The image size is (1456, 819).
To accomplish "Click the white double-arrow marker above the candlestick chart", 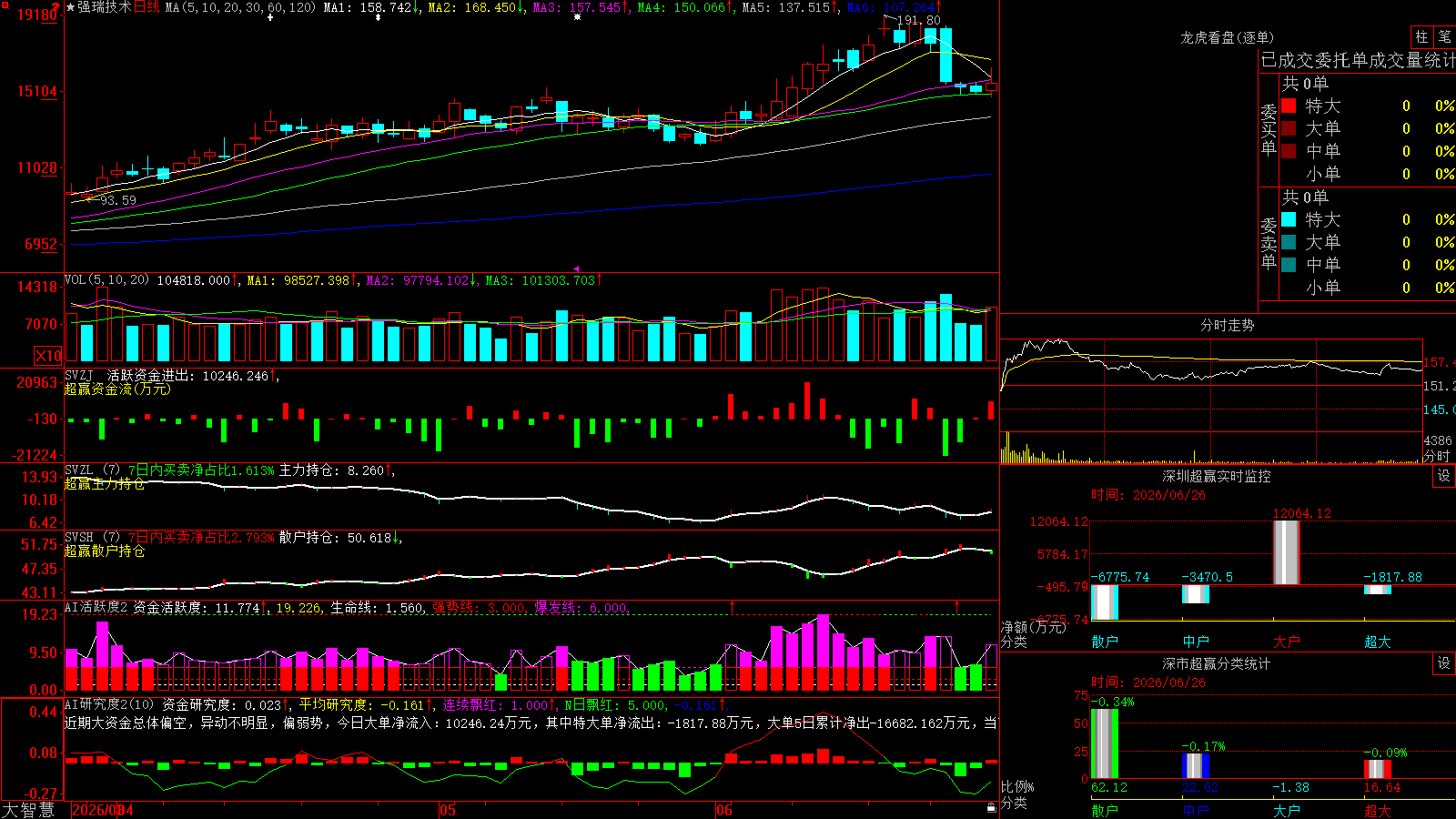I will (379, 17).
